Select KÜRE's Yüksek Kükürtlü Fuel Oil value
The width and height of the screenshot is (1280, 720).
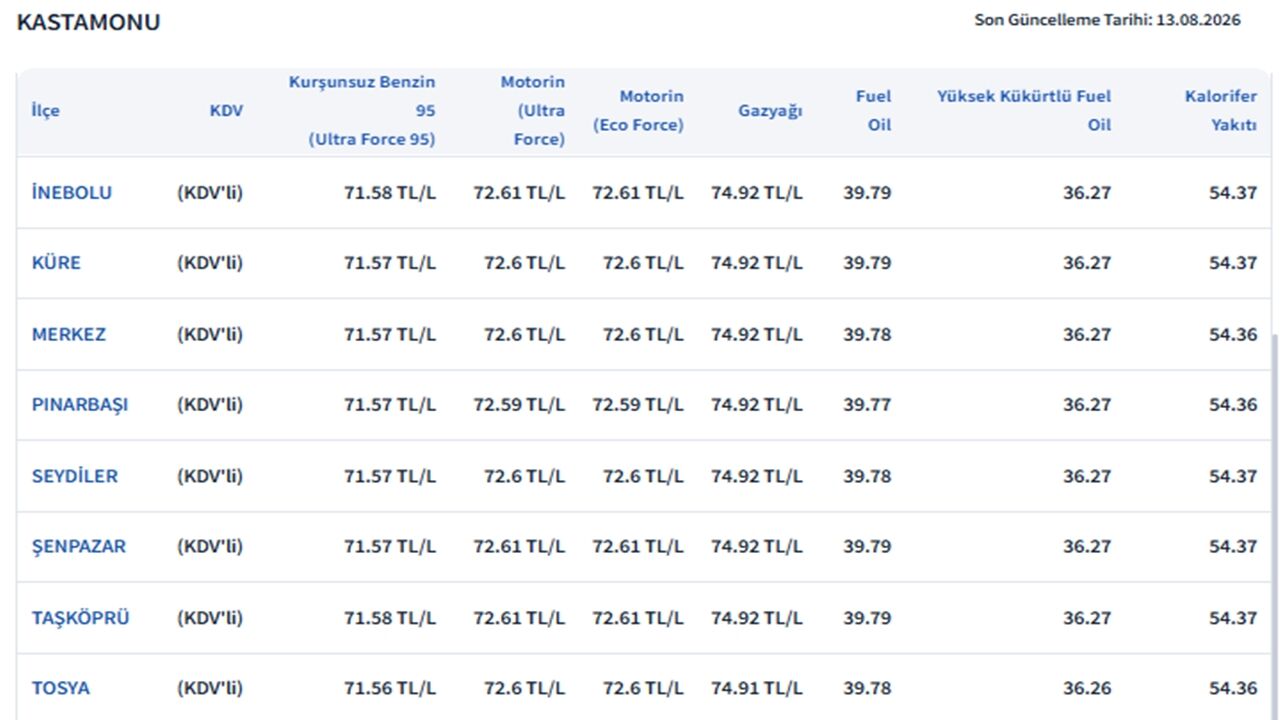pos(1087,263)
